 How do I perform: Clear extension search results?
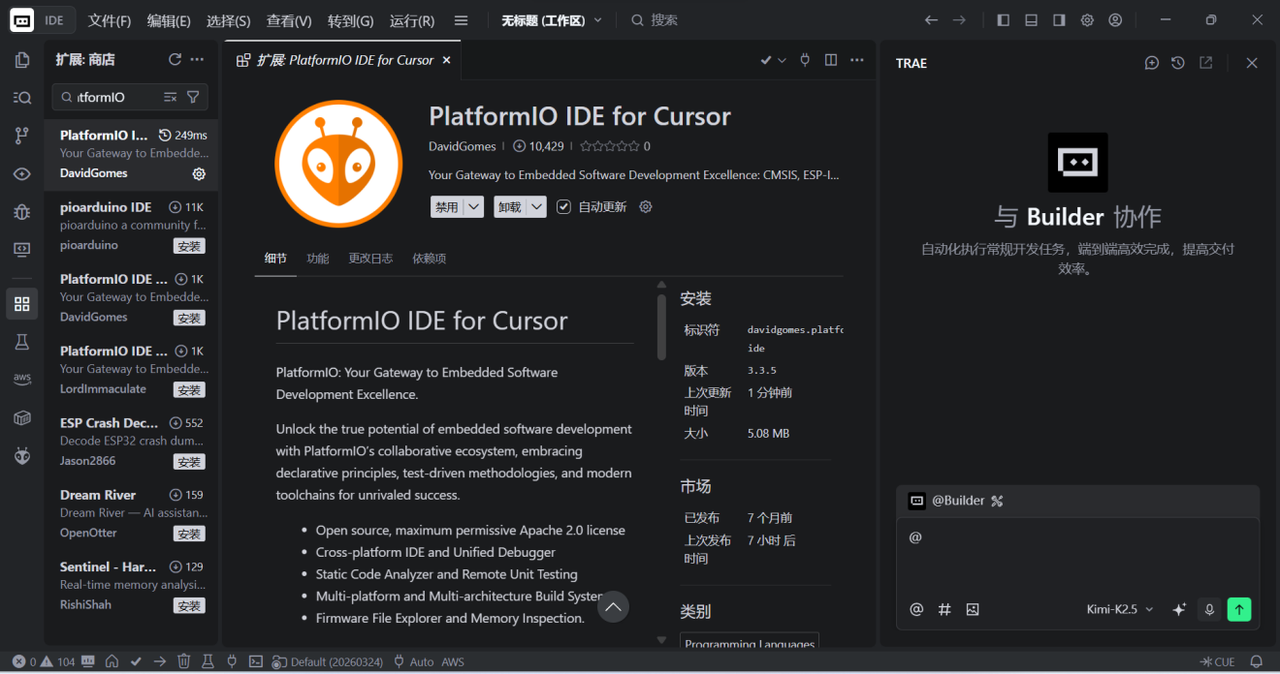pos(170,97)
